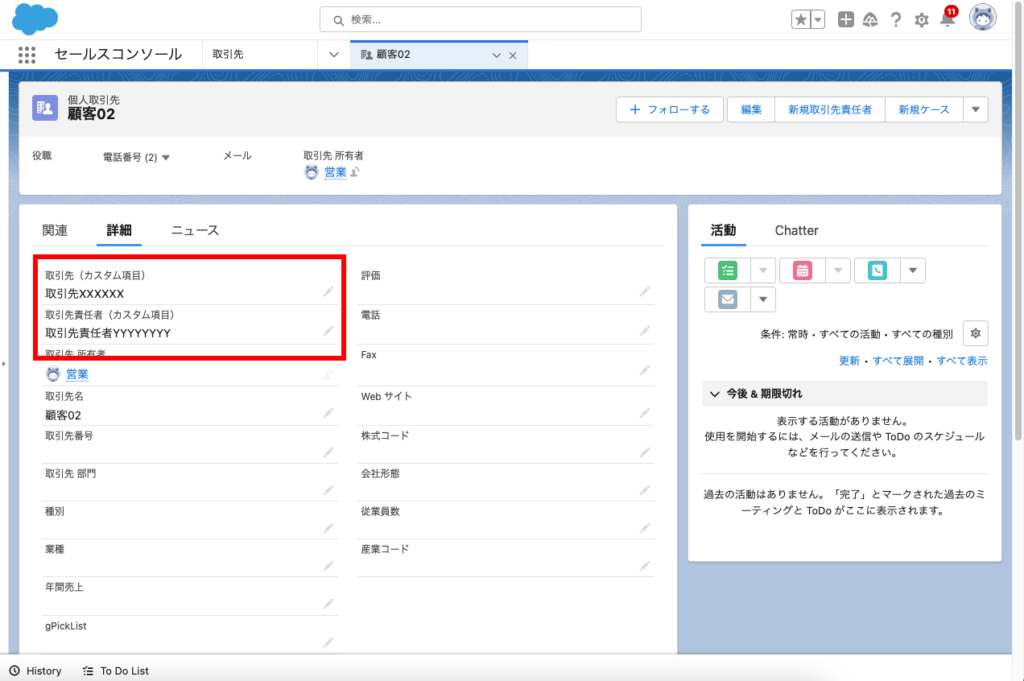Screen dimensions: 1024x681
Task: Click the new event calendar icon
Action: coord(803,270)
